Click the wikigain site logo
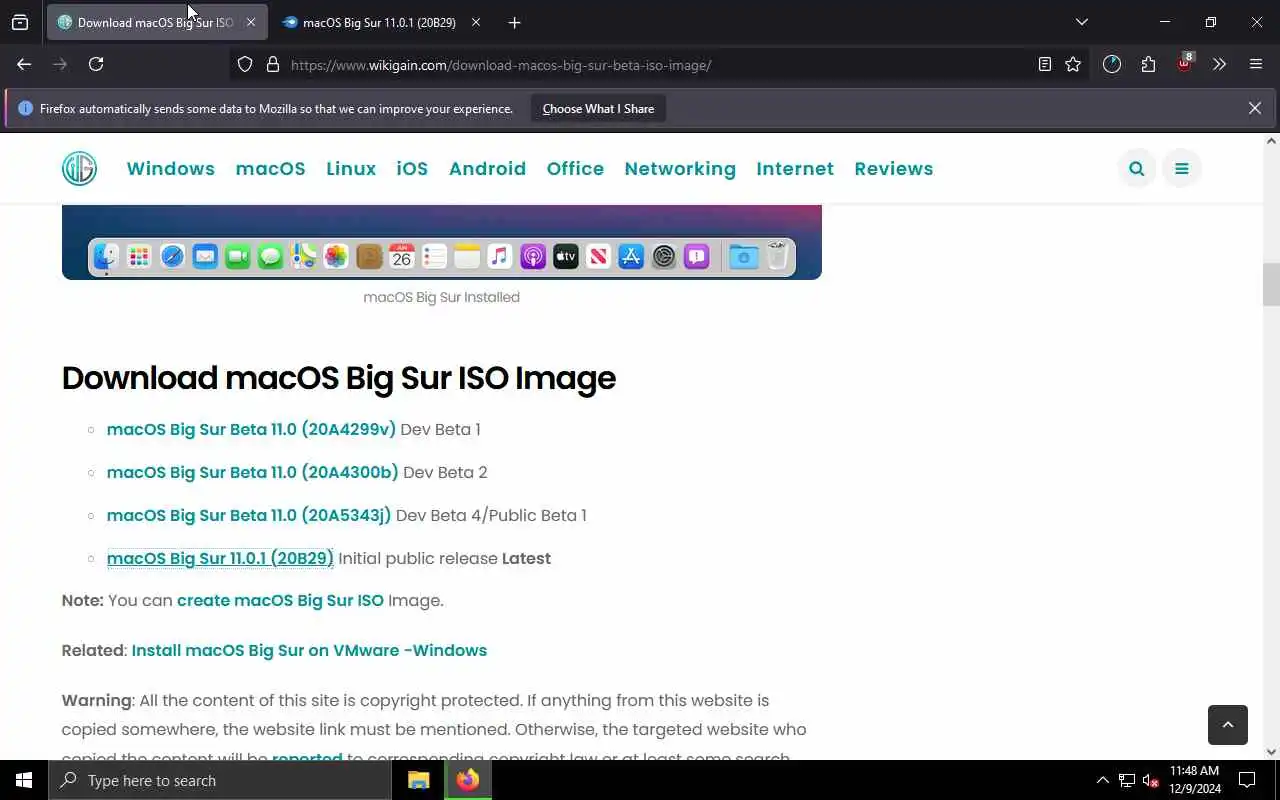 click(x=79, y=168)
